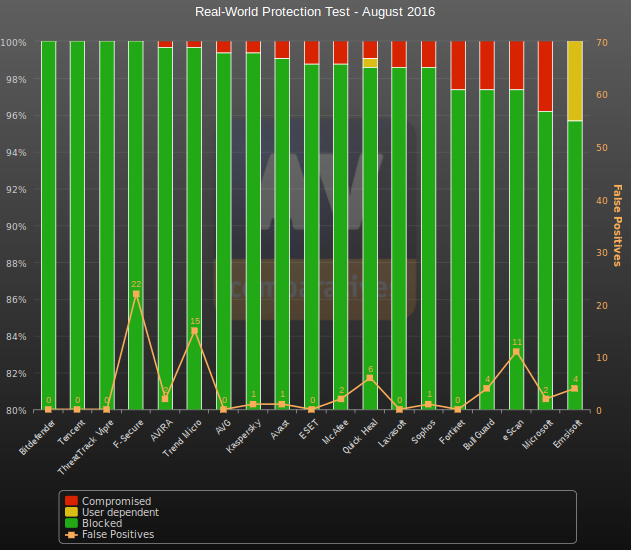
Task: Click the Emsisoft yellow user dependent segment
Action: tap(575, 80)
